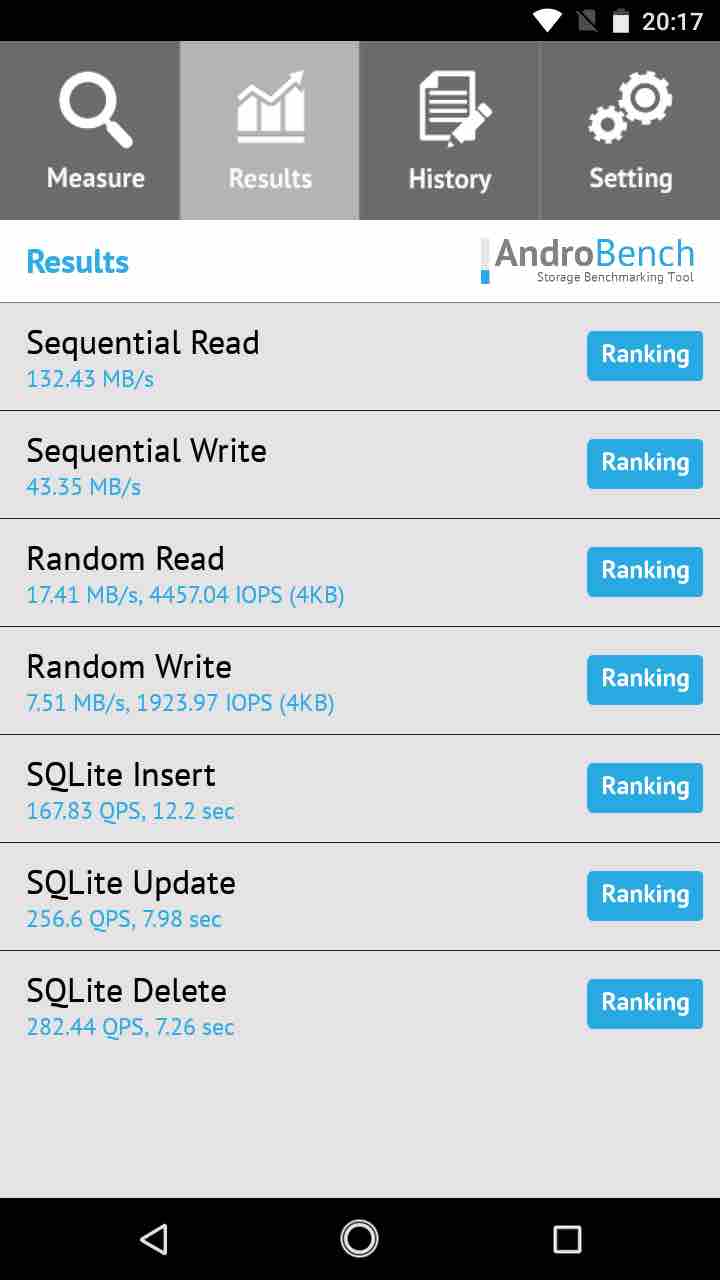Open Ranking for Sequential Read
The image size is (720, 1280).
click(x=644, y=356)
